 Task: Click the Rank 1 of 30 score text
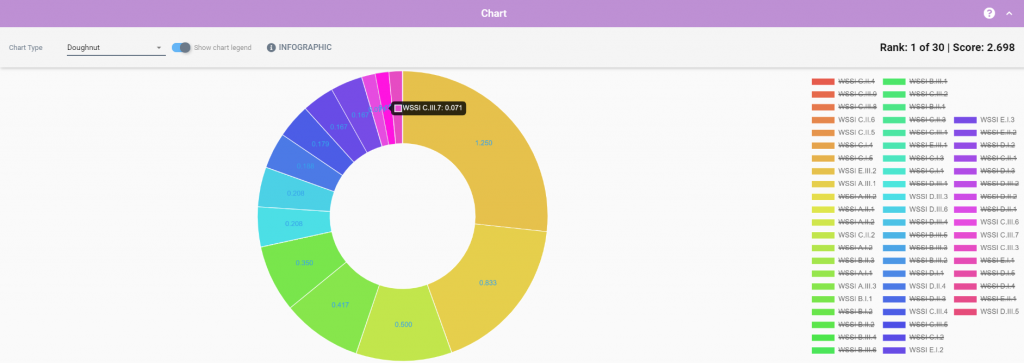click(x=947, y=48)
